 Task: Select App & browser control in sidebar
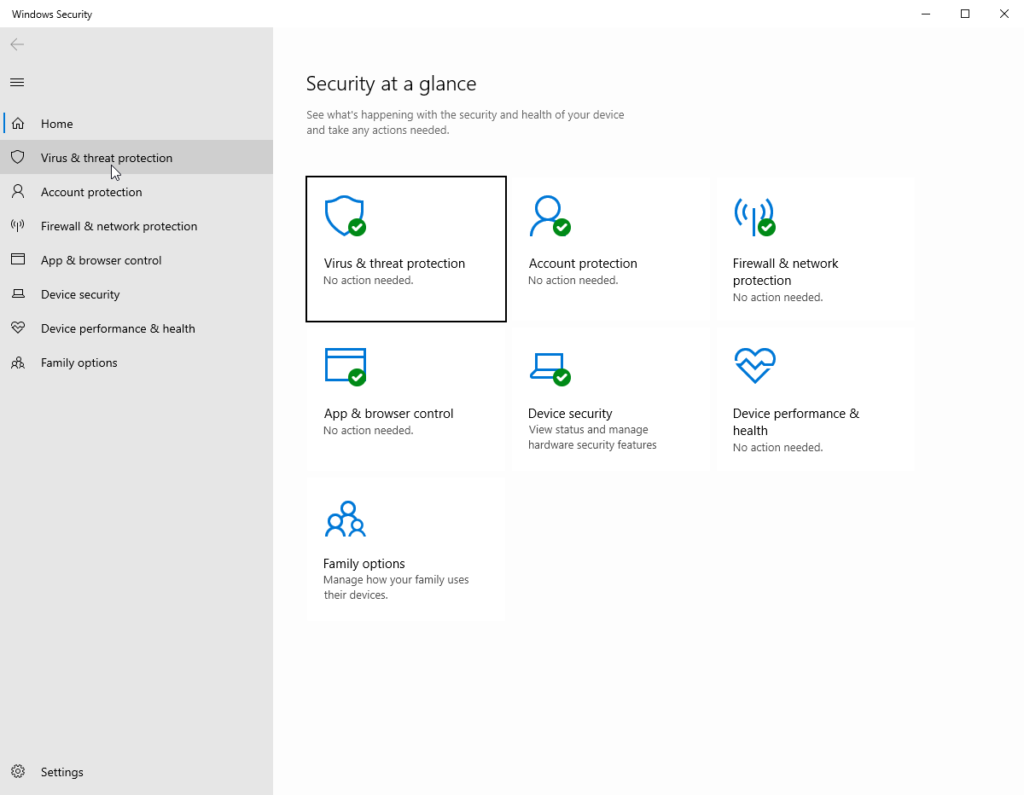point(136,260)
